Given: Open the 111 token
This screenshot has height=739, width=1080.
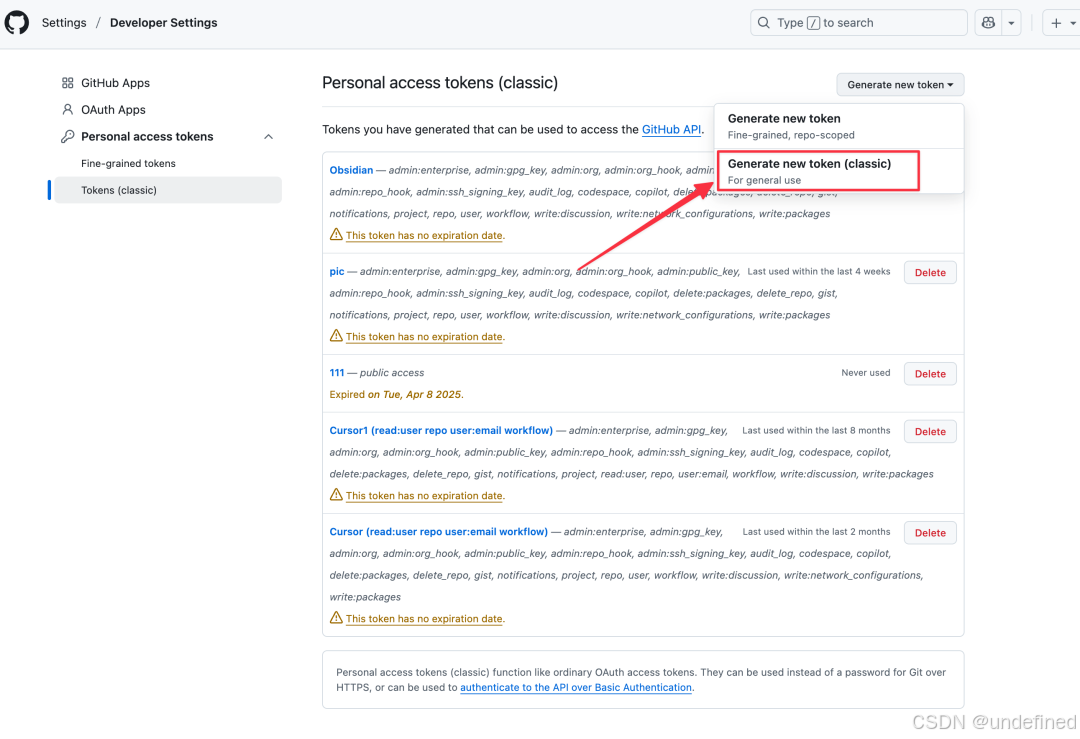Looking at the screenshot, I should [337, 373].
